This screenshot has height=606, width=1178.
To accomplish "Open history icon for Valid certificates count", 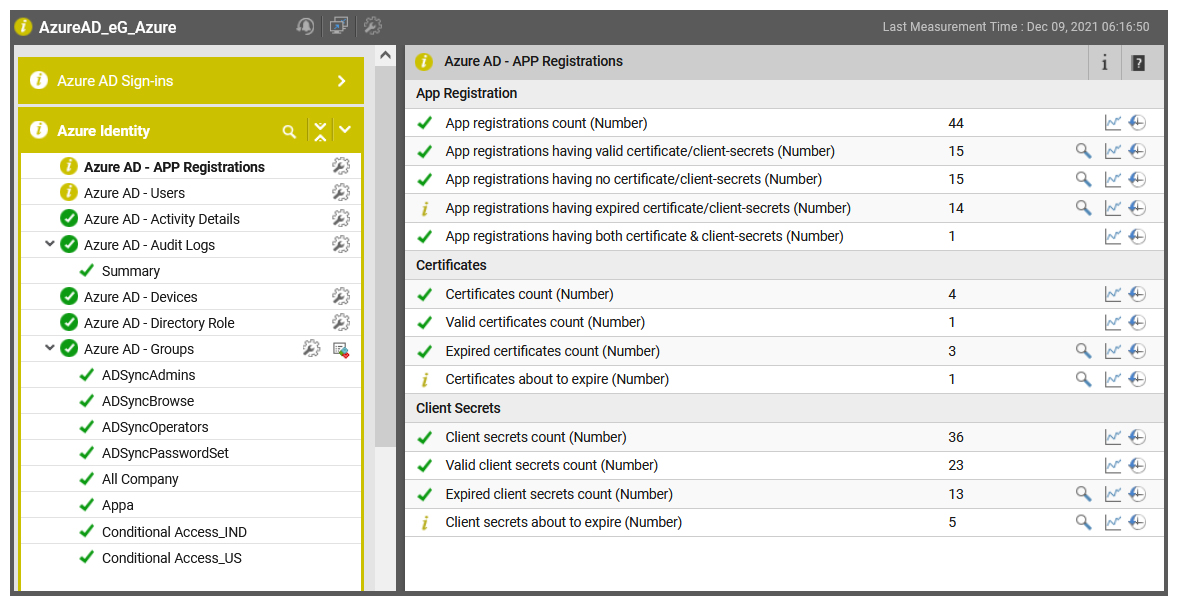I will point(1137,322).
